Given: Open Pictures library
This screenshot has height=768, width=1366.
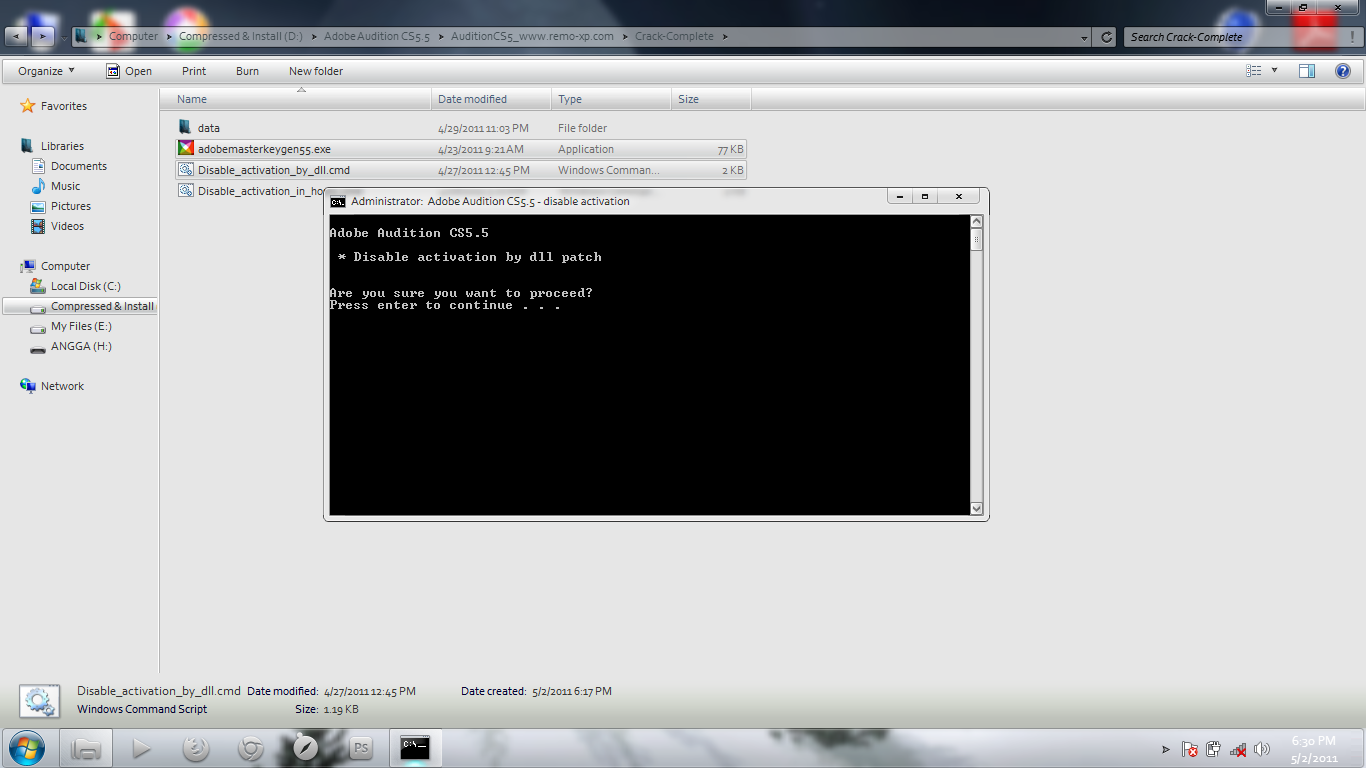Looking at the screenshot, I should tap(71, 206).
